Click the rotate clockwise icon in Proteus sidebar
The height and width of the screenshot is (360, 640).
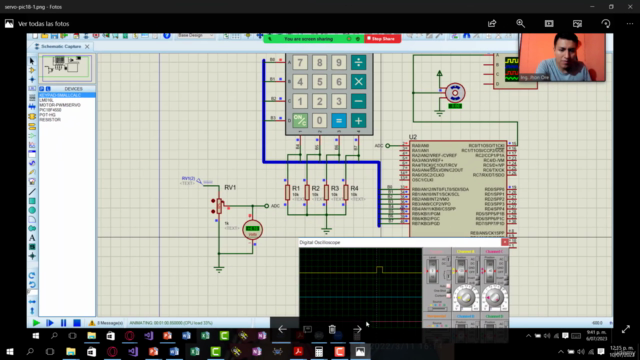[x=32, y=276]
